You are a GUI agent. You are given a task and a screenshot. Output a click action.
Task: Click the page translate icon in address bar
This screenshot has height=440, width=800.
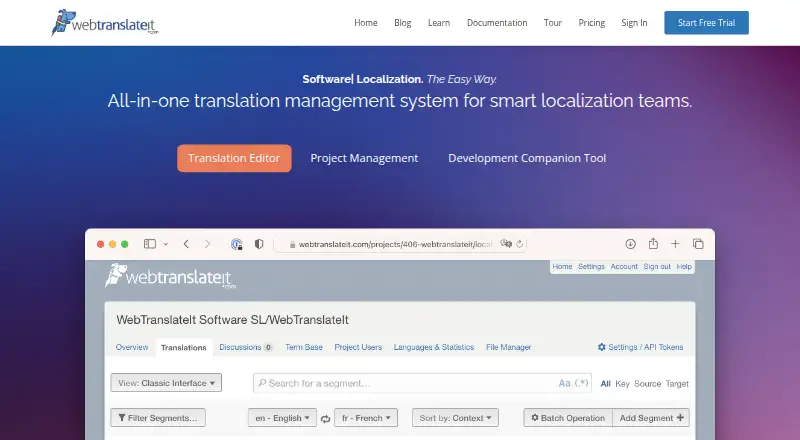click(506, 244)
